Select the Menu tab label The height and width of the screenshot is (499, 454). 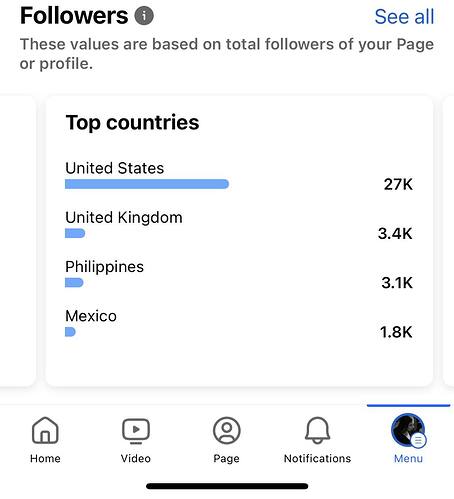point(408,459)
